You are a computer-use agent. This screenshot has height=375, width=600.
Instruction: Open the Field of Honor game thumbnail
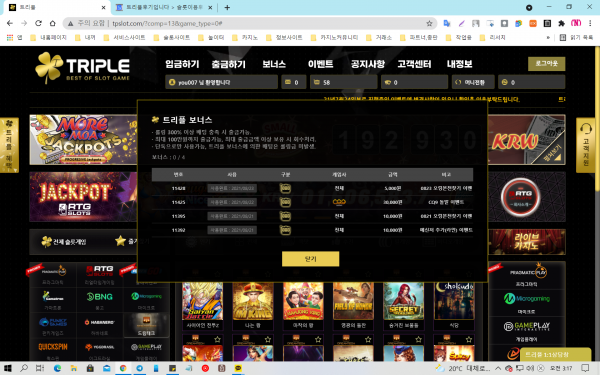(x=353, y=301)
